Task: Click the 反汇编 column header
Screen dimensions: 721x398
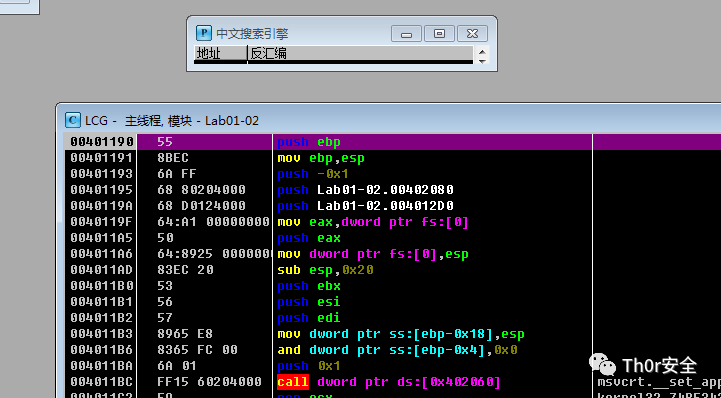Action: (360, 53)
